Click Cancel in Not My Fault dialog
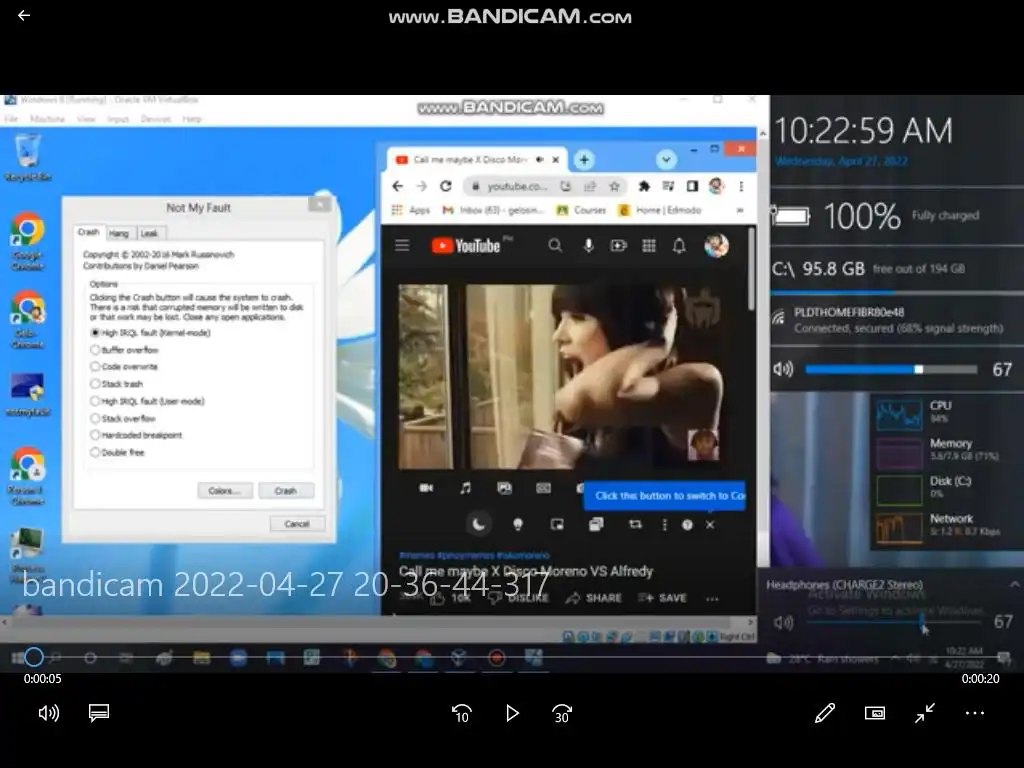This screenshot has width=1024, height=768. click(296, 524)
